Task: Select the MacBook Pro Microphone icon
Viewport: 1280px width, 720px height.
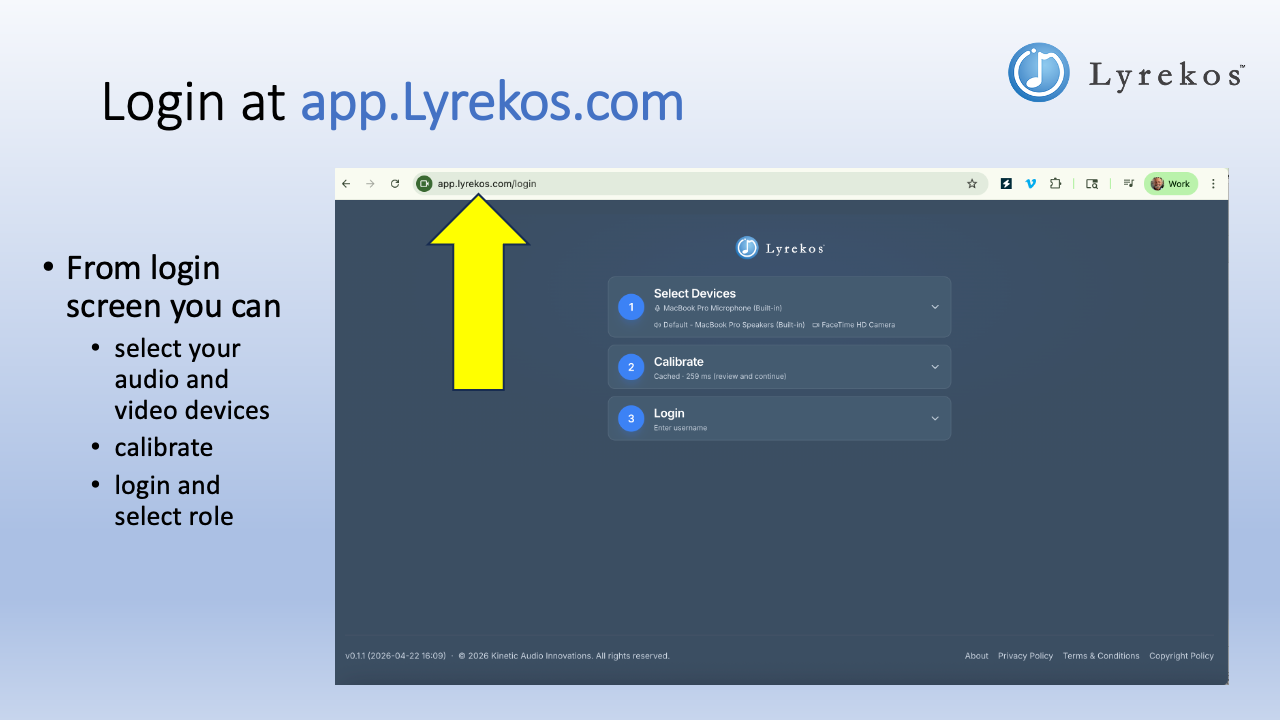Action: 657,308
